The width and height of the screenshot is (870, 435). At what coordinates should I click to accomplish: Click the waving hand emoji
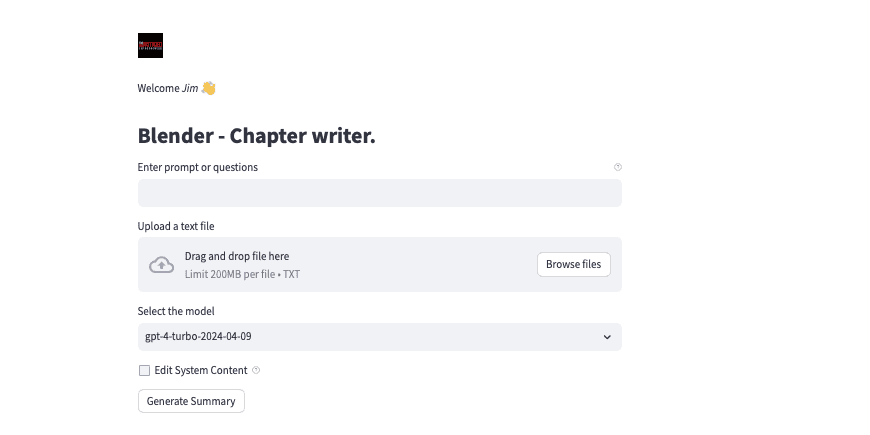209,88
